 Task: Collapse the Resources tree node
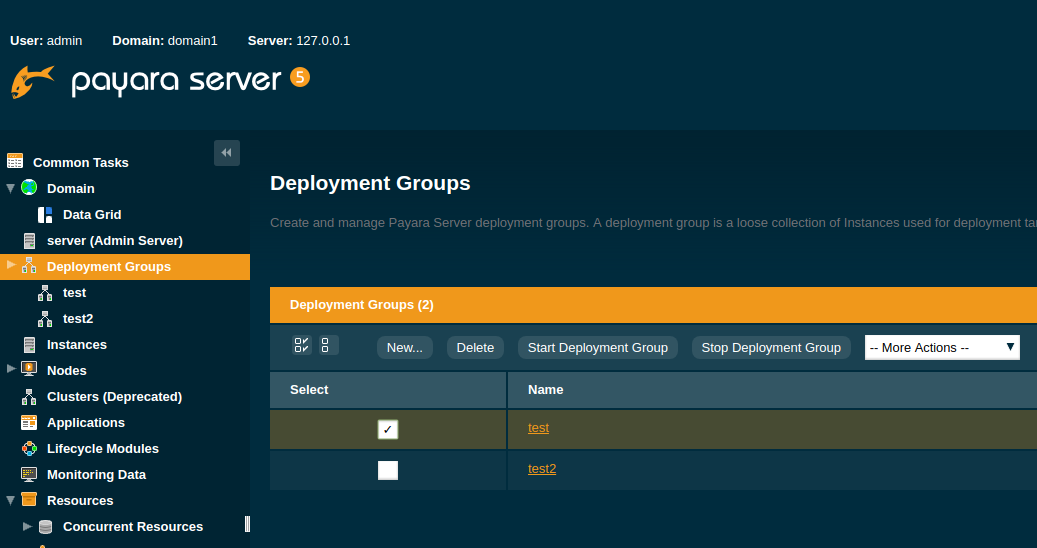pyautogui.click(x=11, y=500)
